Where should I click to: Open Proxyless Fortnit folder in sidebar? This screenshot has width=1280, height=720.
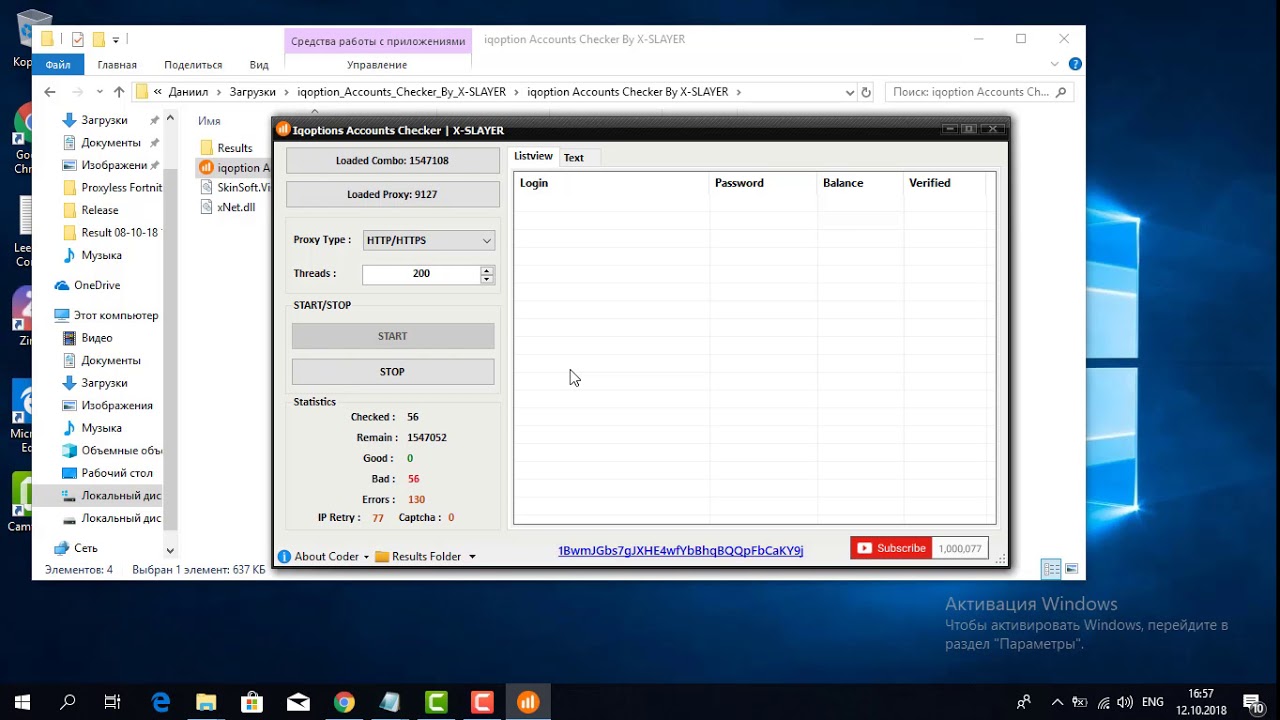point(121,188)
